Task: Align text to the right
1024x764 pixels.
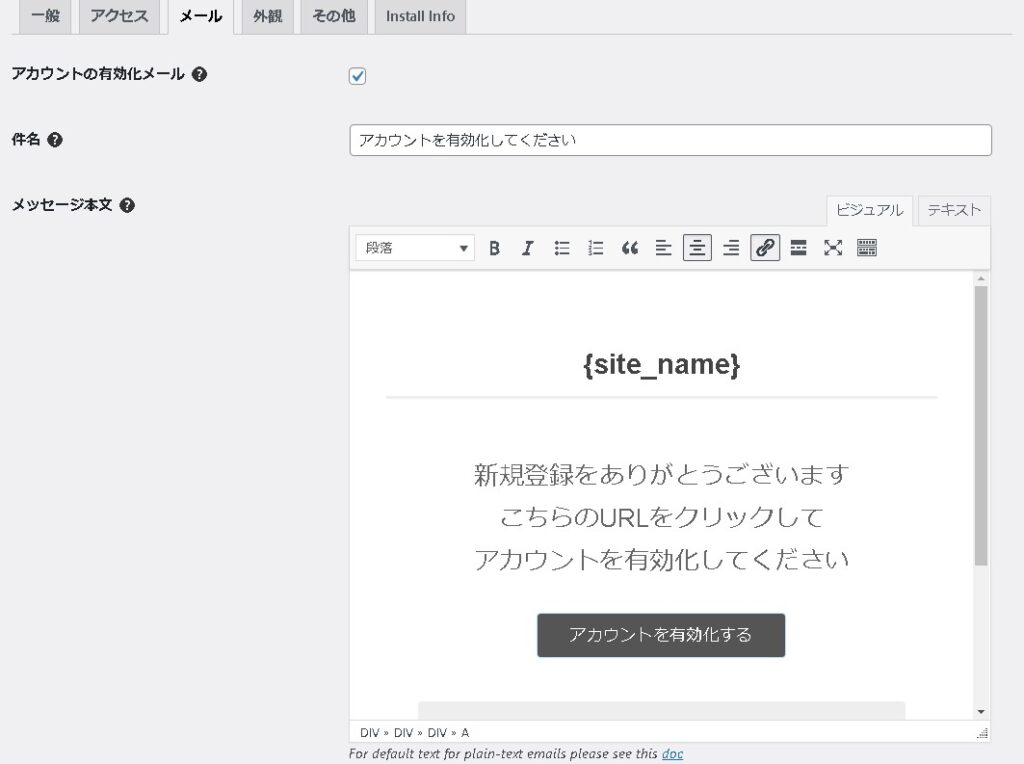Action: click(x=731, y=248)
